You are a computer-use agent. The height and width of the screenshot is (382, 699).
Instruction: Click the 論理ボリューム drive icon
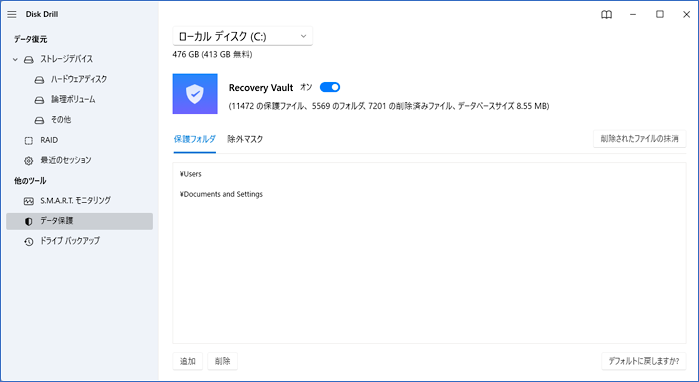tap(39, 100)
